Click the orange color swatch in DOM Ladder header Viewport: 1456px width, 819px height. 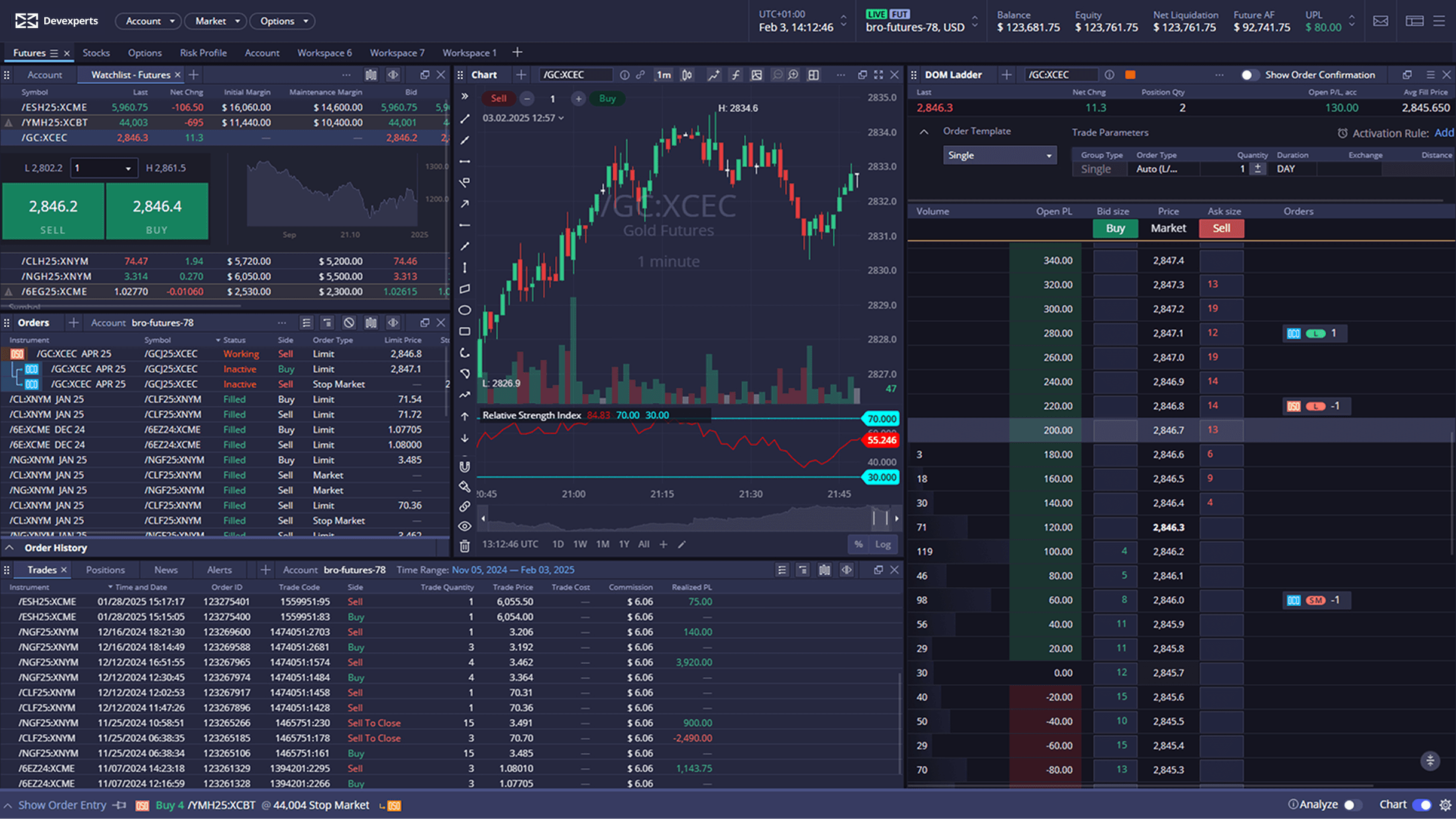click(x=1130, y=75)
